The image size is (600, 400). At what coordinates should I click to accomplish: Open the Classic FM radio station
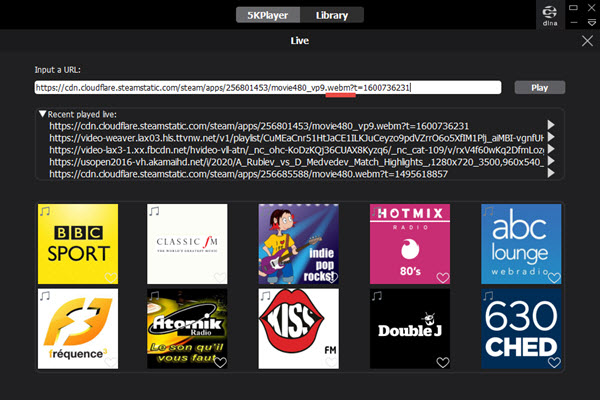tap(187, 244)
